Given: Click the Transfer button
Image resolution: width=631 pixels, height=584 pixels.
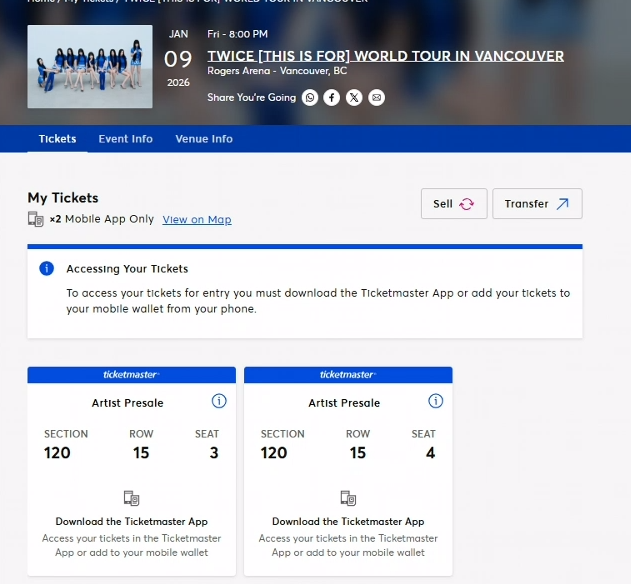Looking at the screenshot, I should [537, 204].
